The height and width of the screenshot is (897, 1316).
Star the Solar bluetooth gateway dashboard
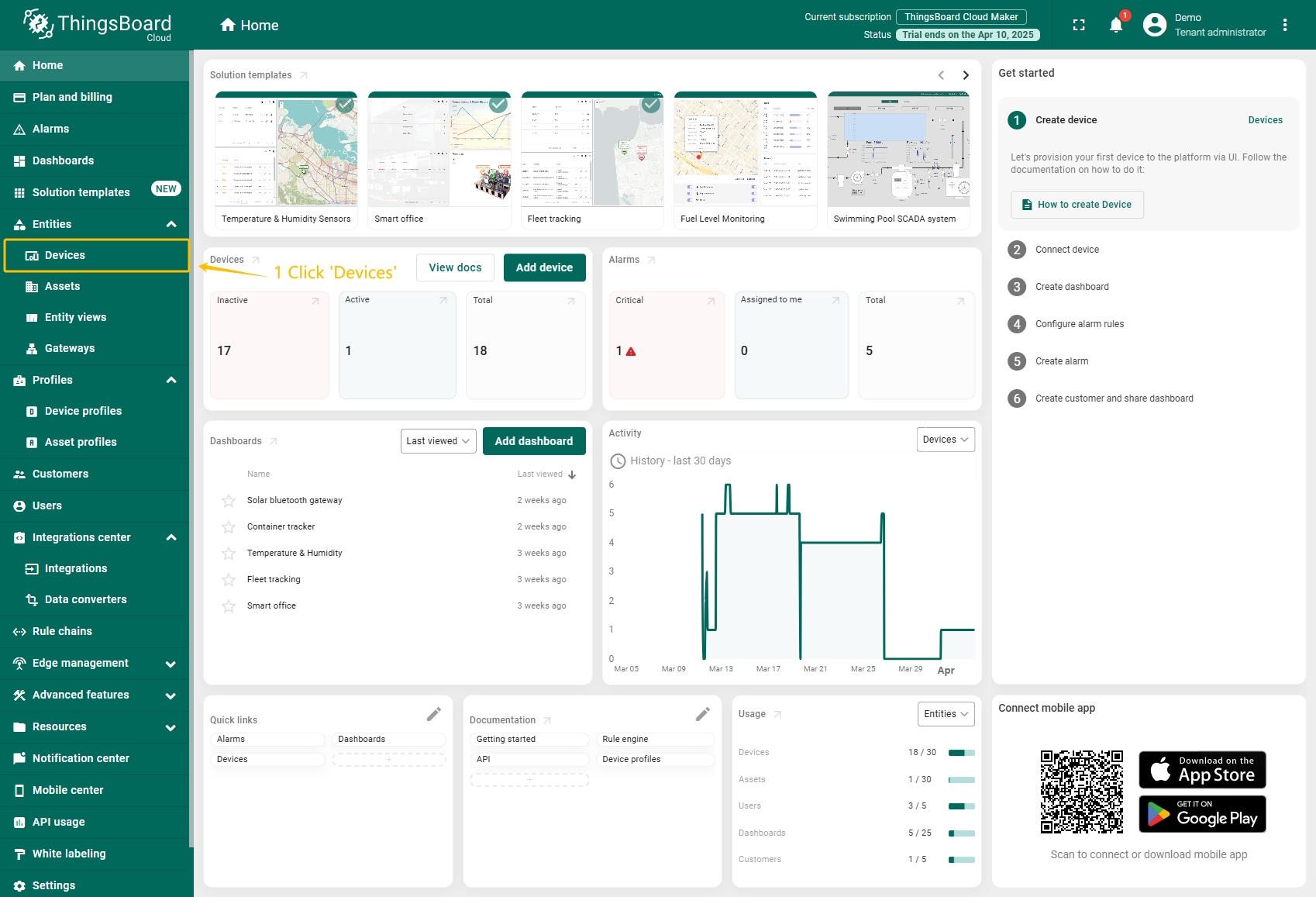(x=229, y=501)
